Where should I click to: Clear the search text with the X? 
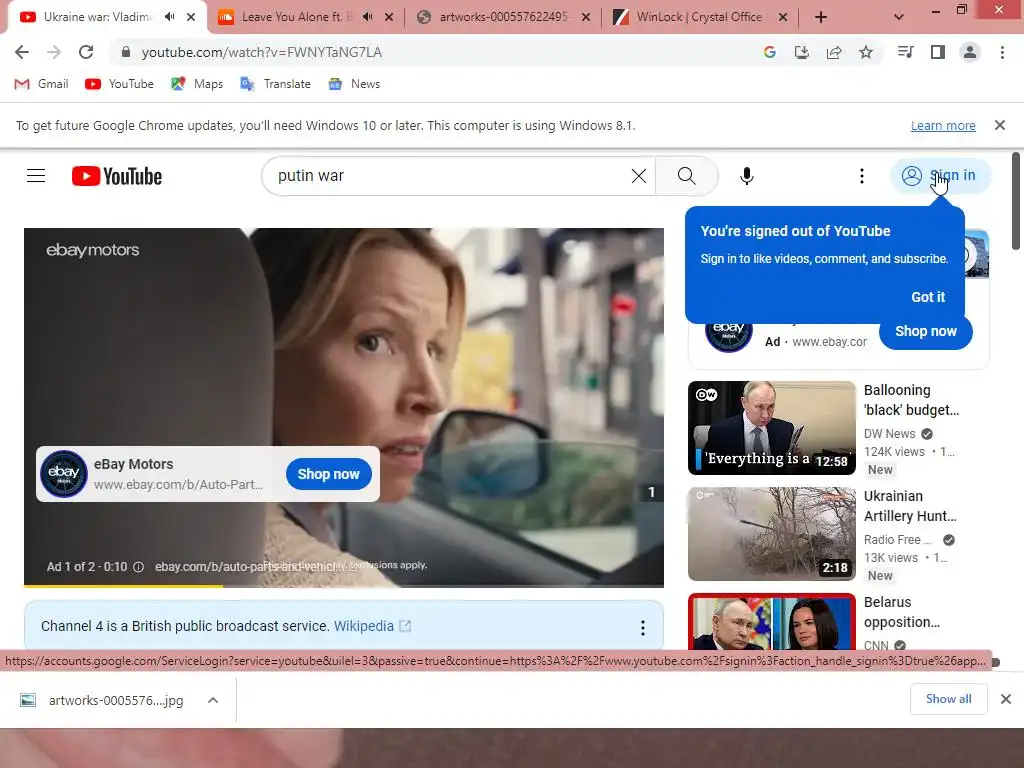[x=639, y=176]
